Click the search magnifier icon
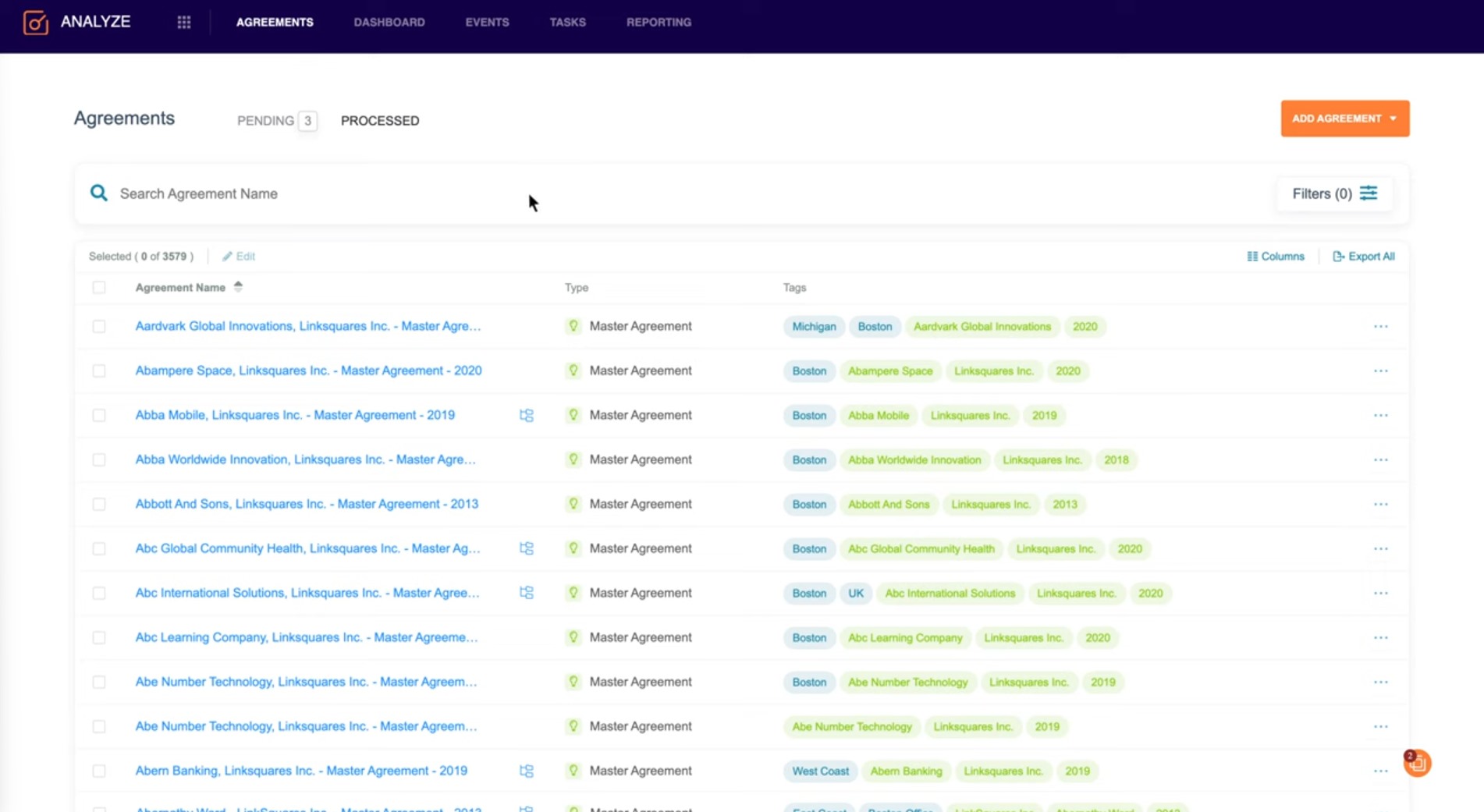Viewport: 1484px width, 812px height. (98, 193)
